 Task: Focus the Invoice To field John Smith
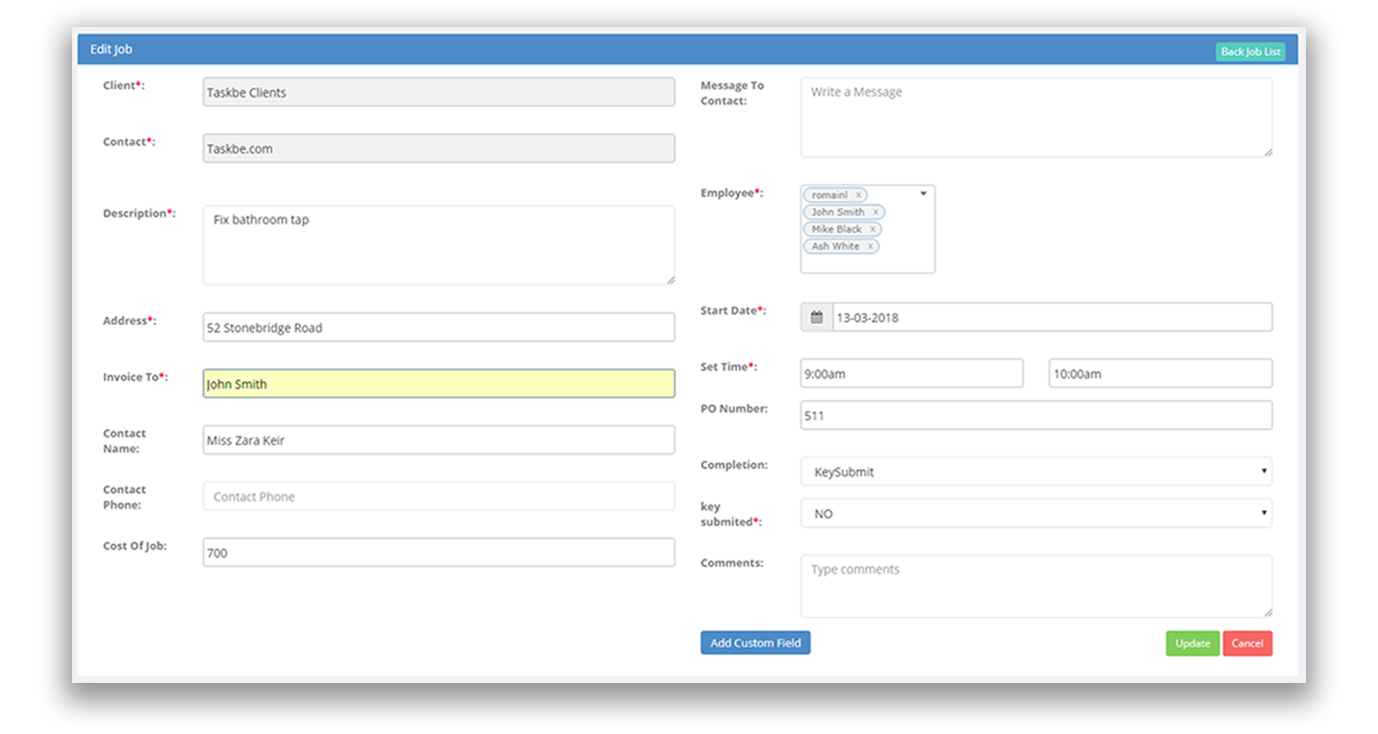pyautogui.click(x=438, y=383)
